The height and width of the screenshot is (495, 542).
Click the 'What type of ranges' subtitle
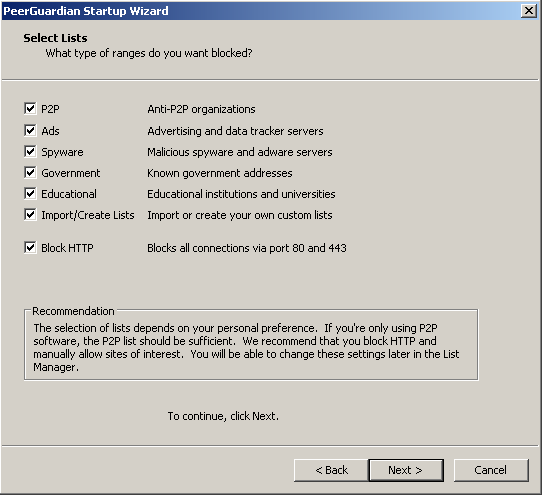click(149, 53)
